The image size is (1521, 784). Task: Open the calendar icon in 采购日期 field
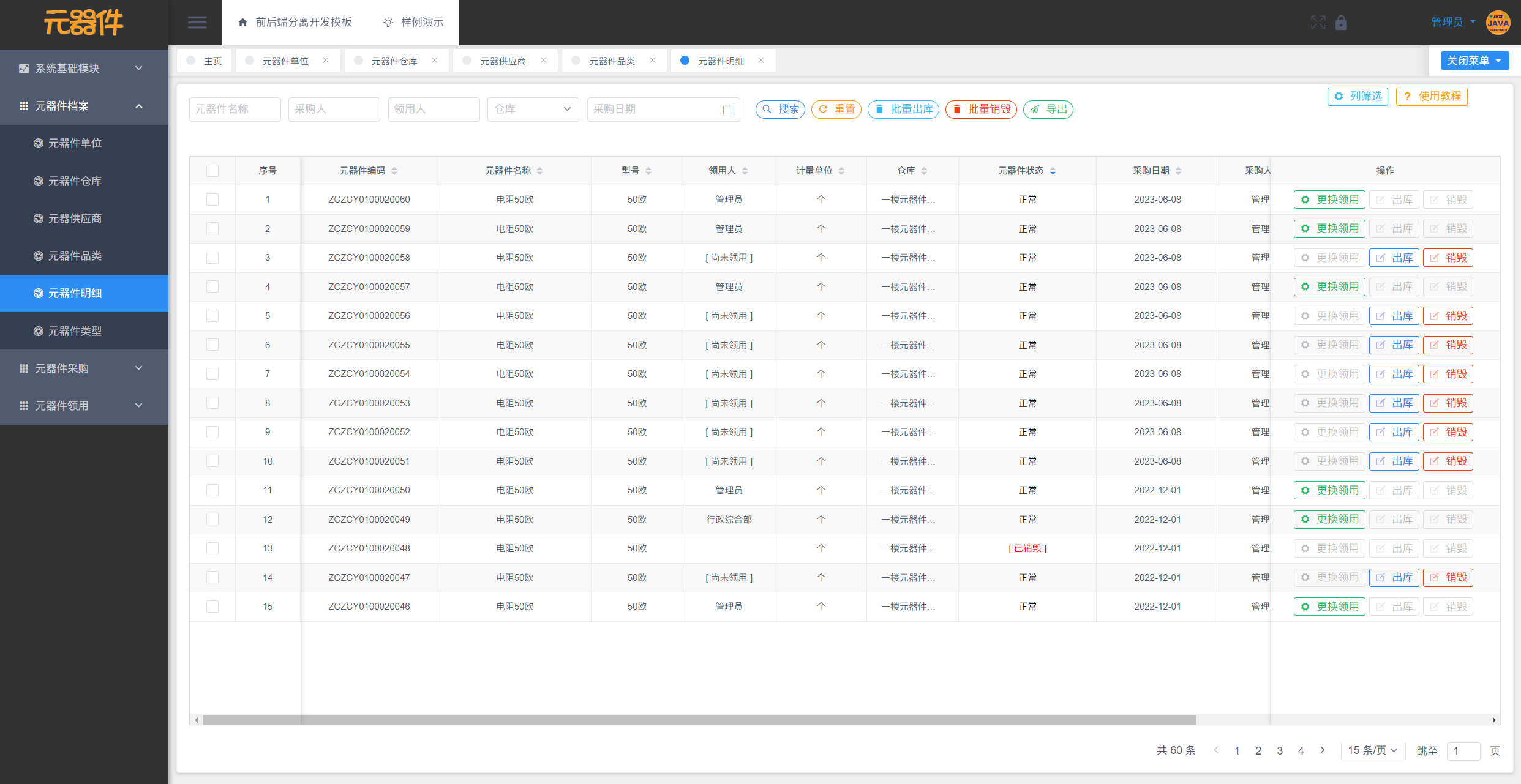point(727,110)
